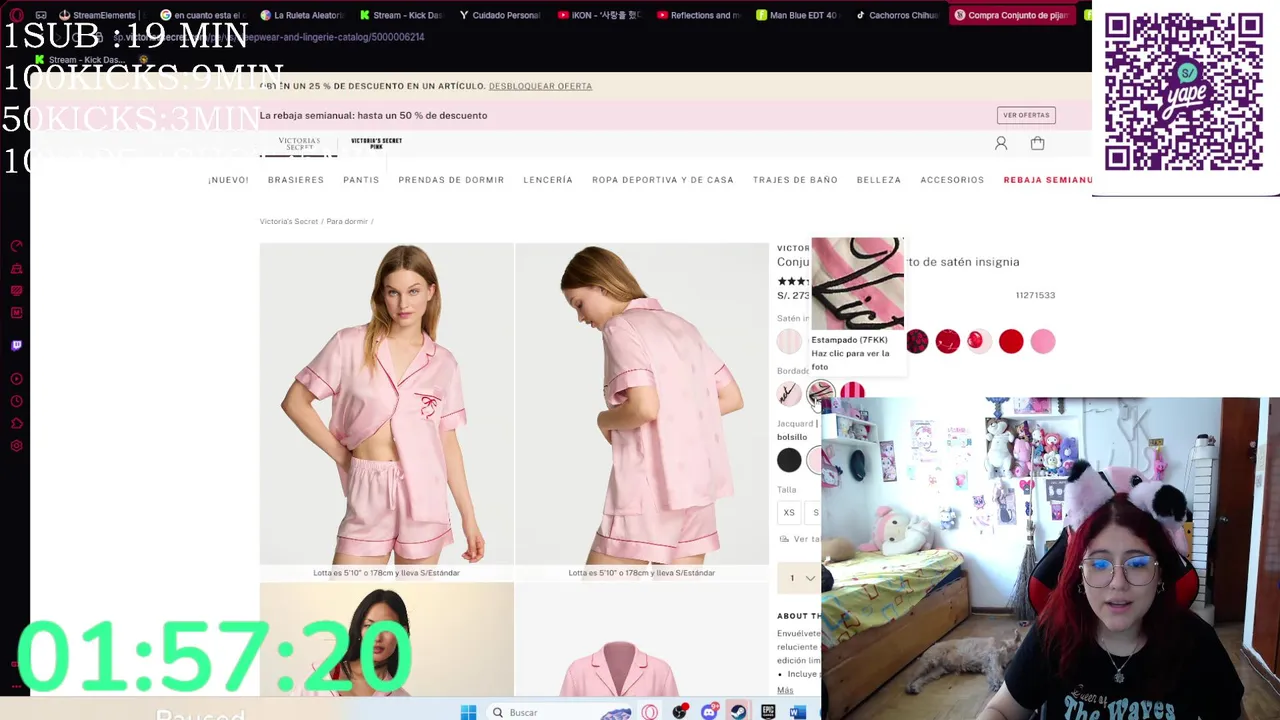Viewport: 1280px width, 720px height.
Task: Open front-view model photo
Action: point(386,404)
